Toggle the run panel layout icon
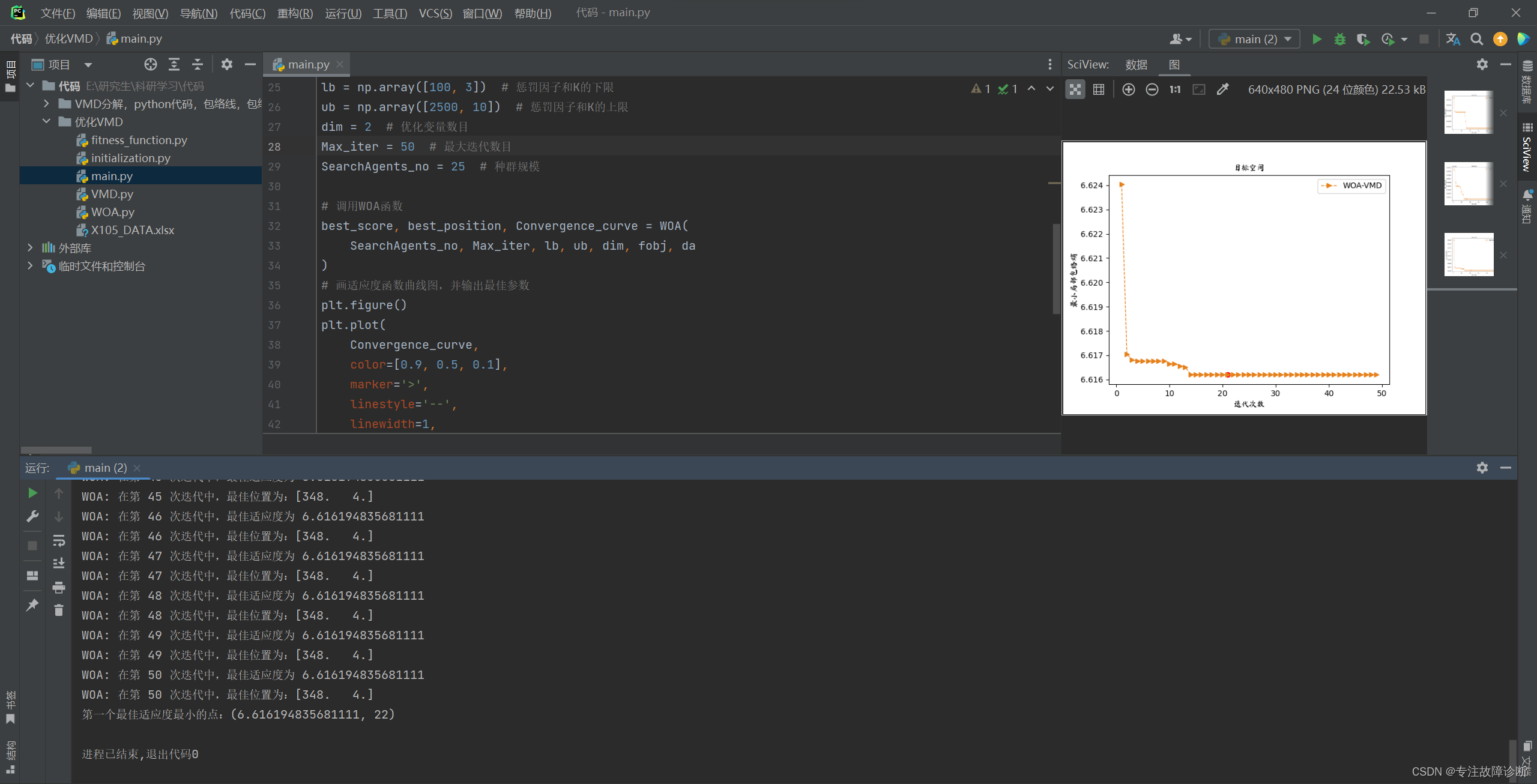 coord(32,575)
